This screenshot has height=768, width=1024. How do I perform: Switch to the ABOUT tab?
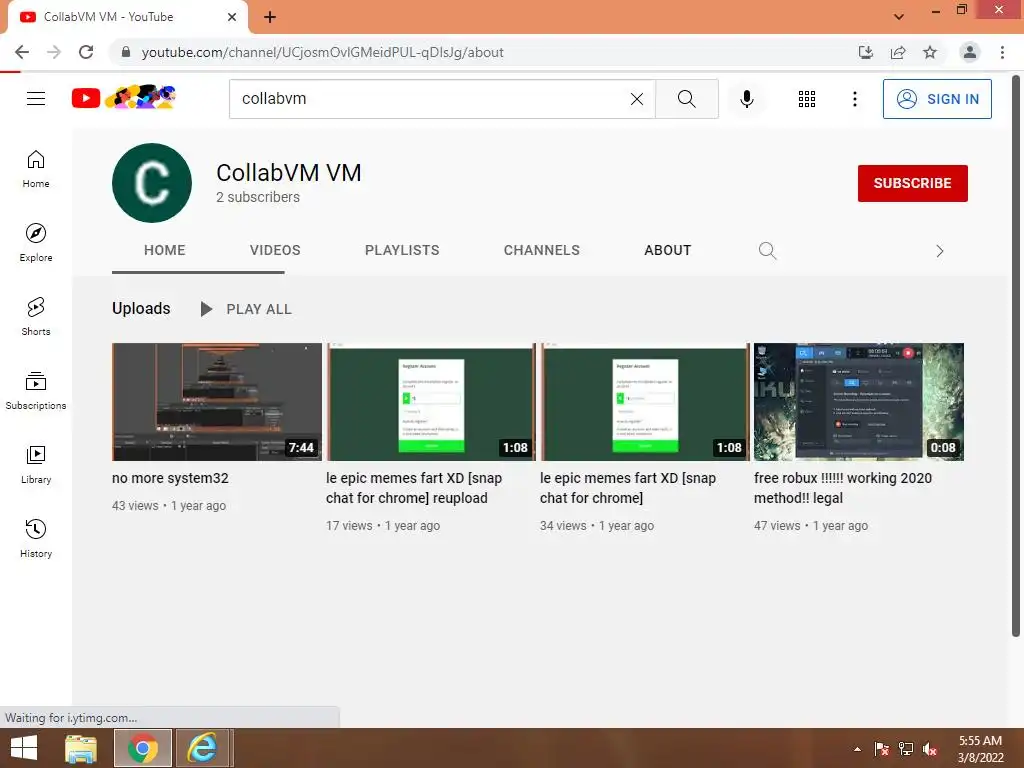click(x=667, y=250)
